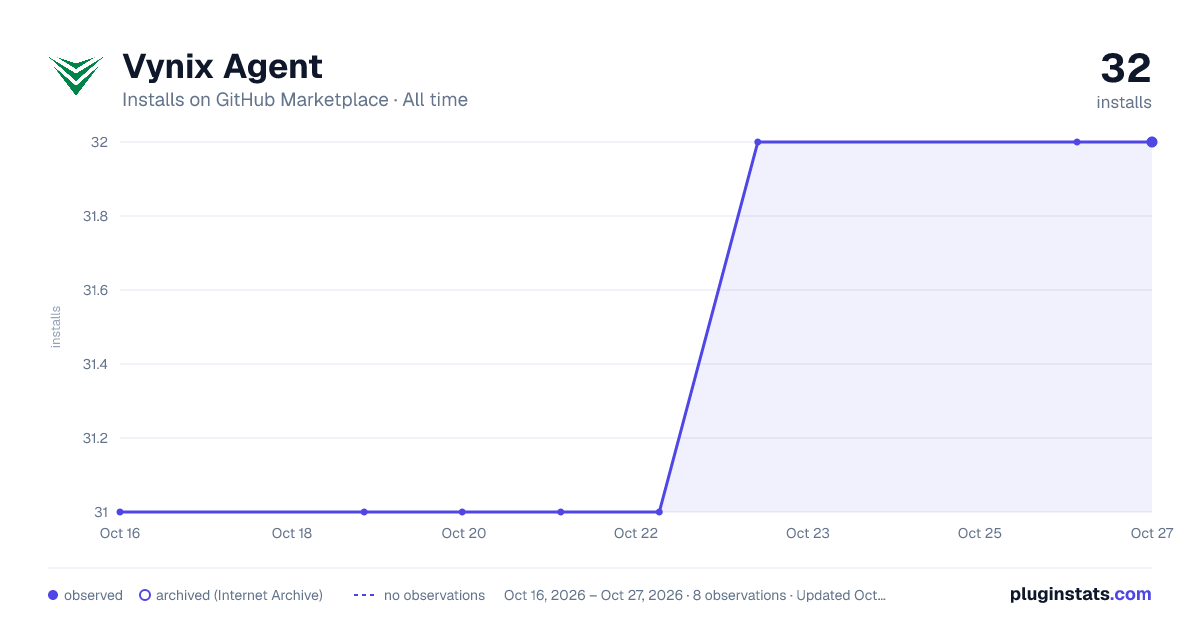Select the data point at Oct 20

[462, 512]
